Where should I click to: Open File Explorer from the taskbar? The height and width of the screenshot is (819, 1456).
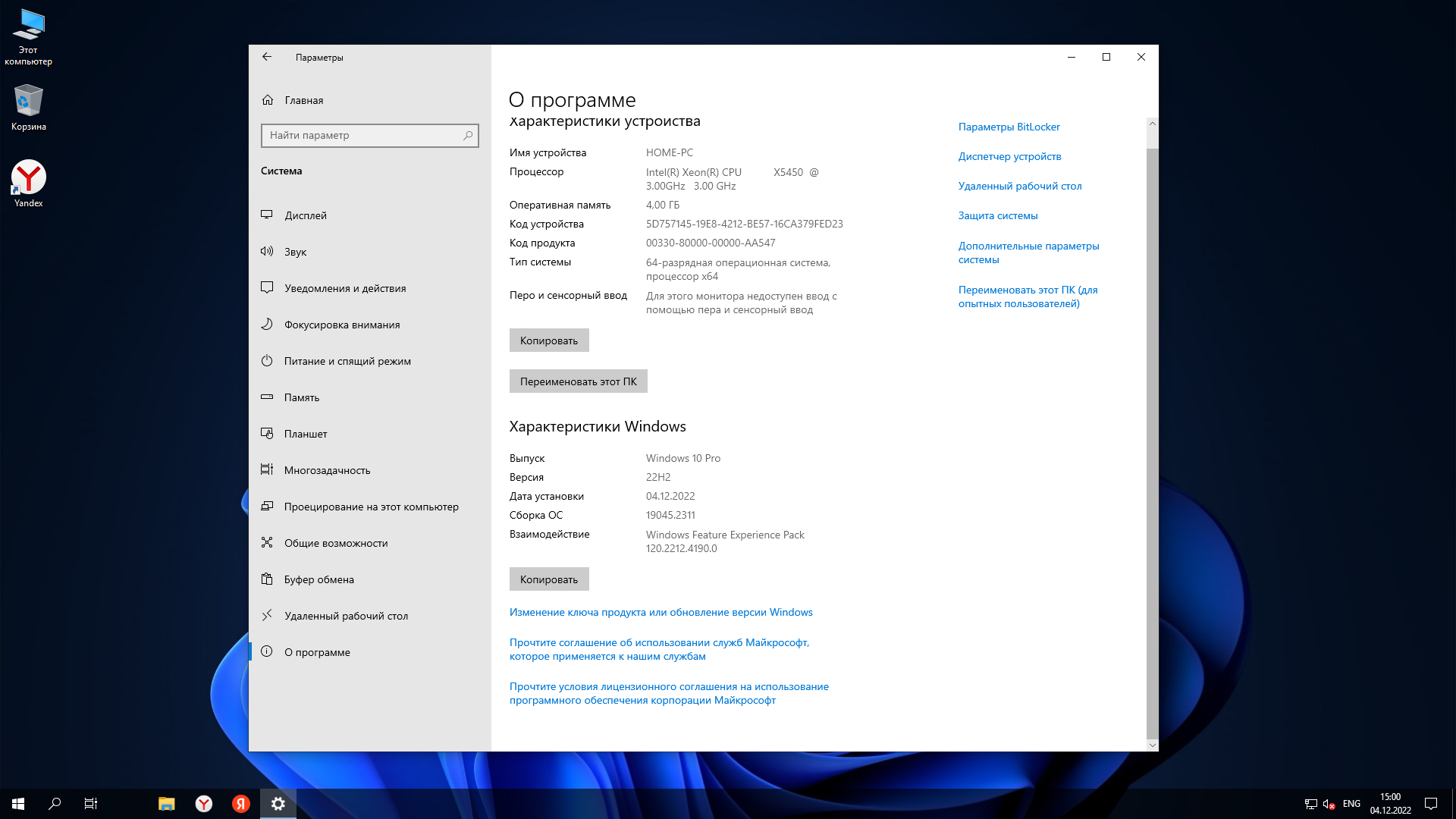pos(166,804)
